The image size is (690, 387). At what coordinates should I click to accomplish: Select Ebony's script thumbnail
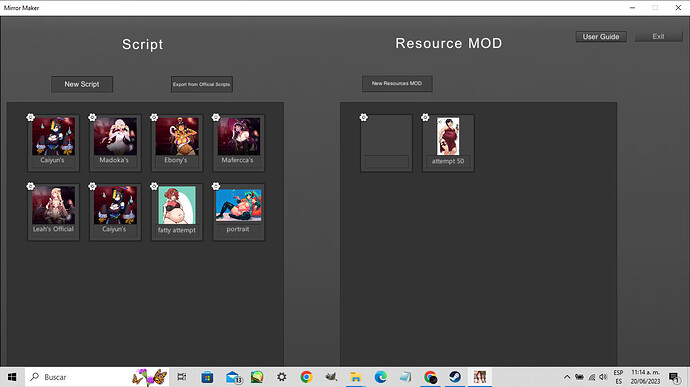[177, 136]
